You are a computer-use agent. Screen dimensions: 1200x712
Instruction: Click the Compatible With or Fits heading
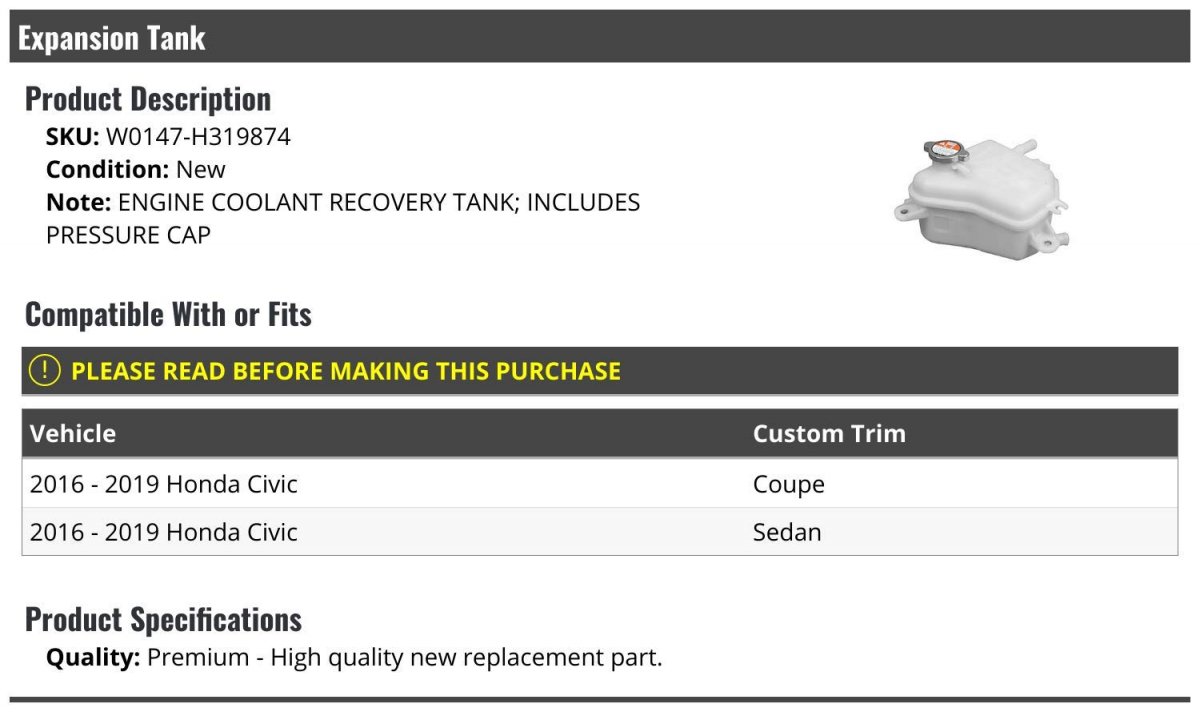(168, 315)
